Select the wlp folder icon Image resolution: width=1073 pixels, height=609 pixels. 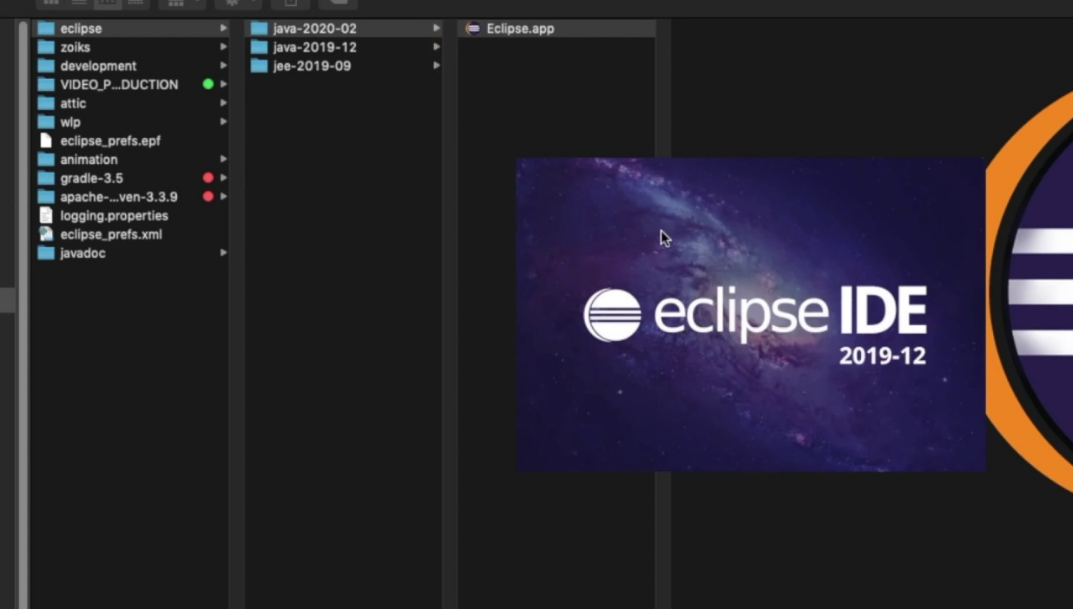(46, 122)
